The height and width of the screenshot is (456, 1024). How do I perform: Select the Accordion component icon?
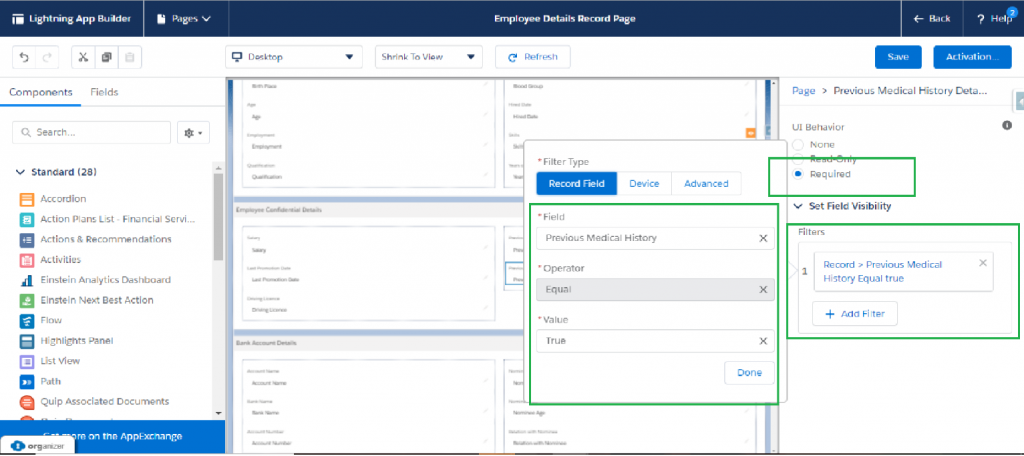pos(27,199)
